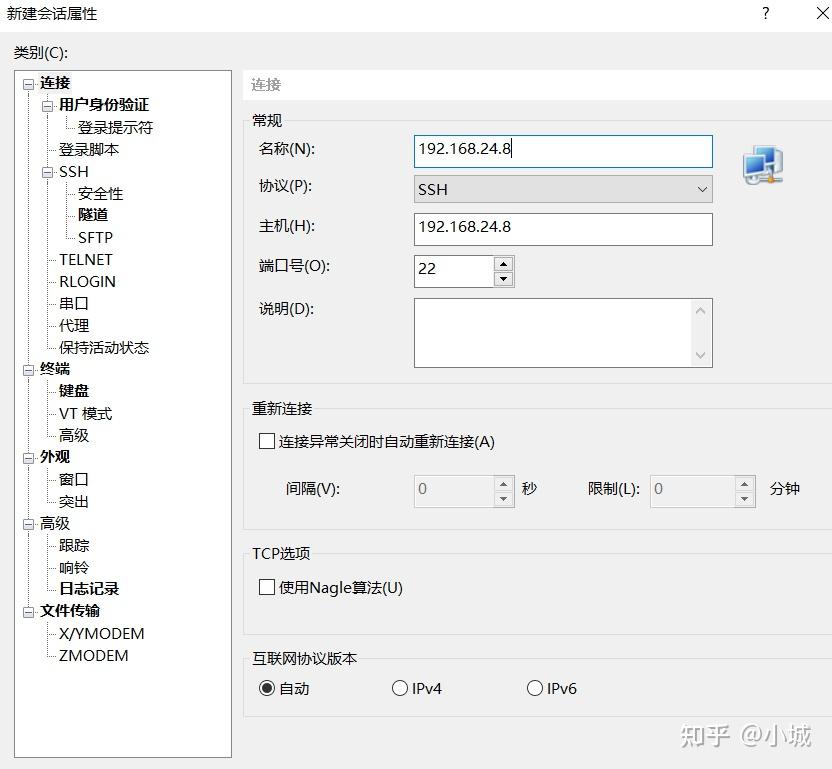Collapse the 外观 tree branch
This screenshot has width=832, height=769.
(28, 456)
